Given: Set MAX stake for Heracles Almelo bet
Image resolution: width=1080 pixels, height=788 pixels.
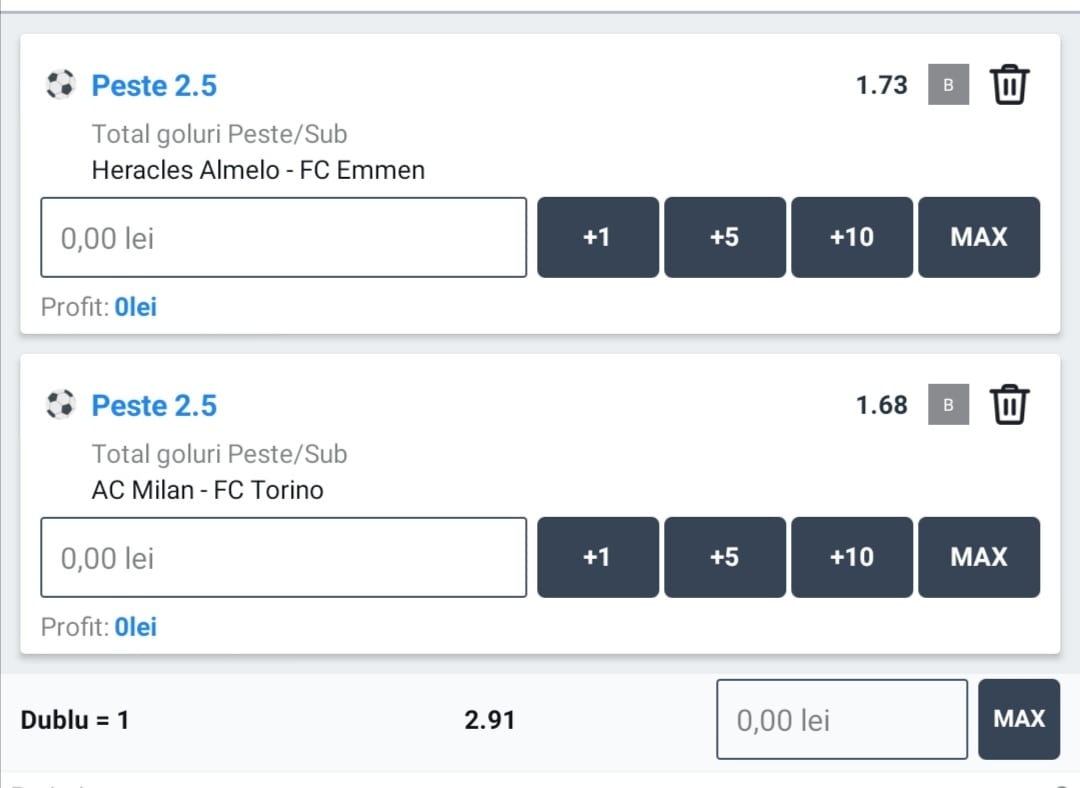Looking at the screenshot, I should click(979, 237).
